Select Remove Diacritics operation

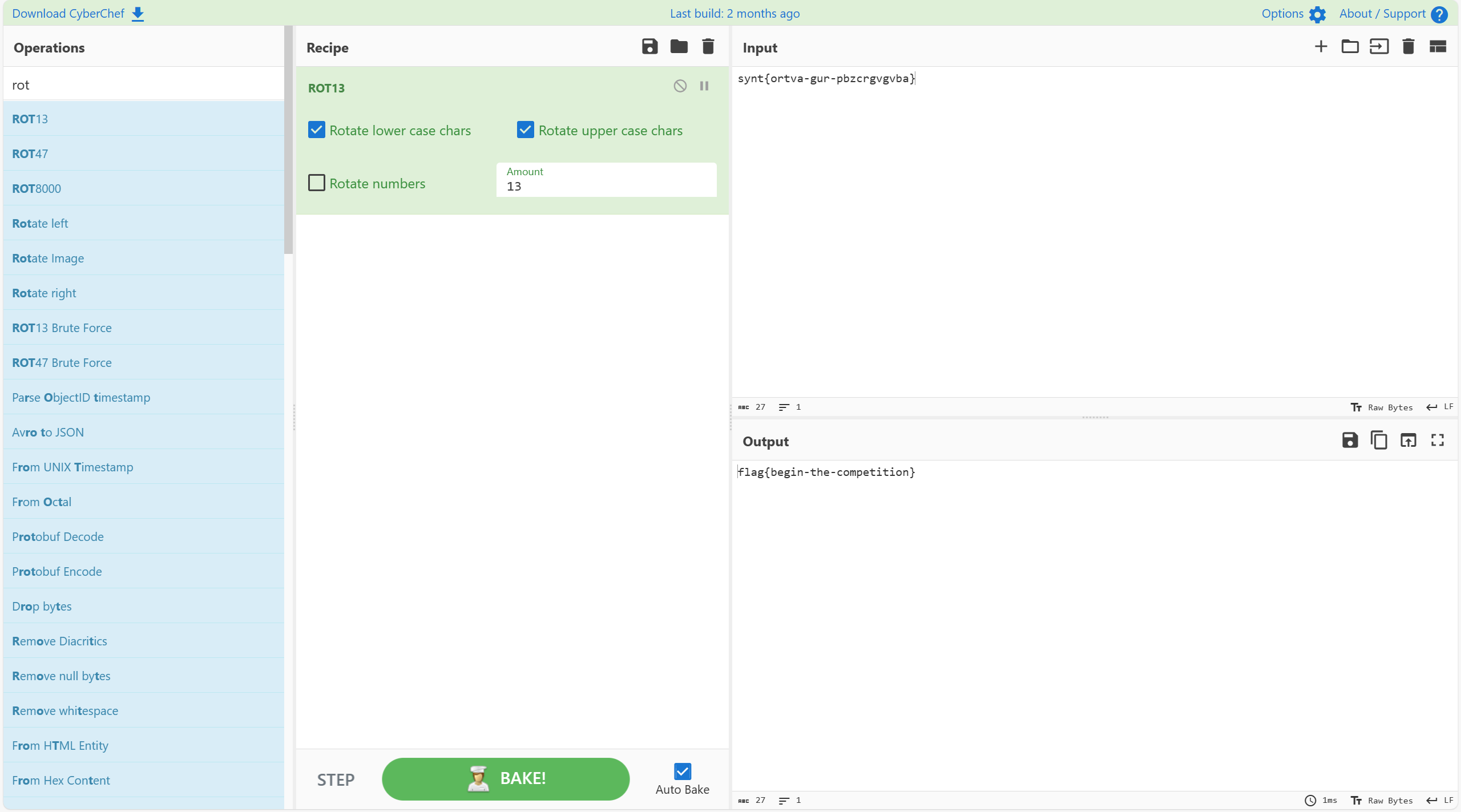point(143,641)
